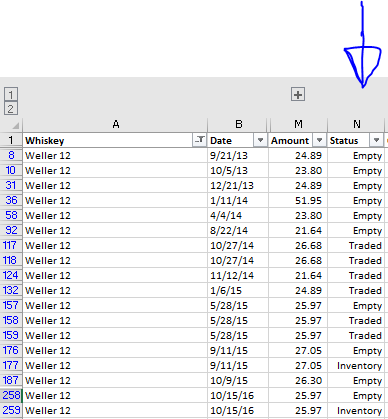Click the Date header cell

click(x=238, y=140)
